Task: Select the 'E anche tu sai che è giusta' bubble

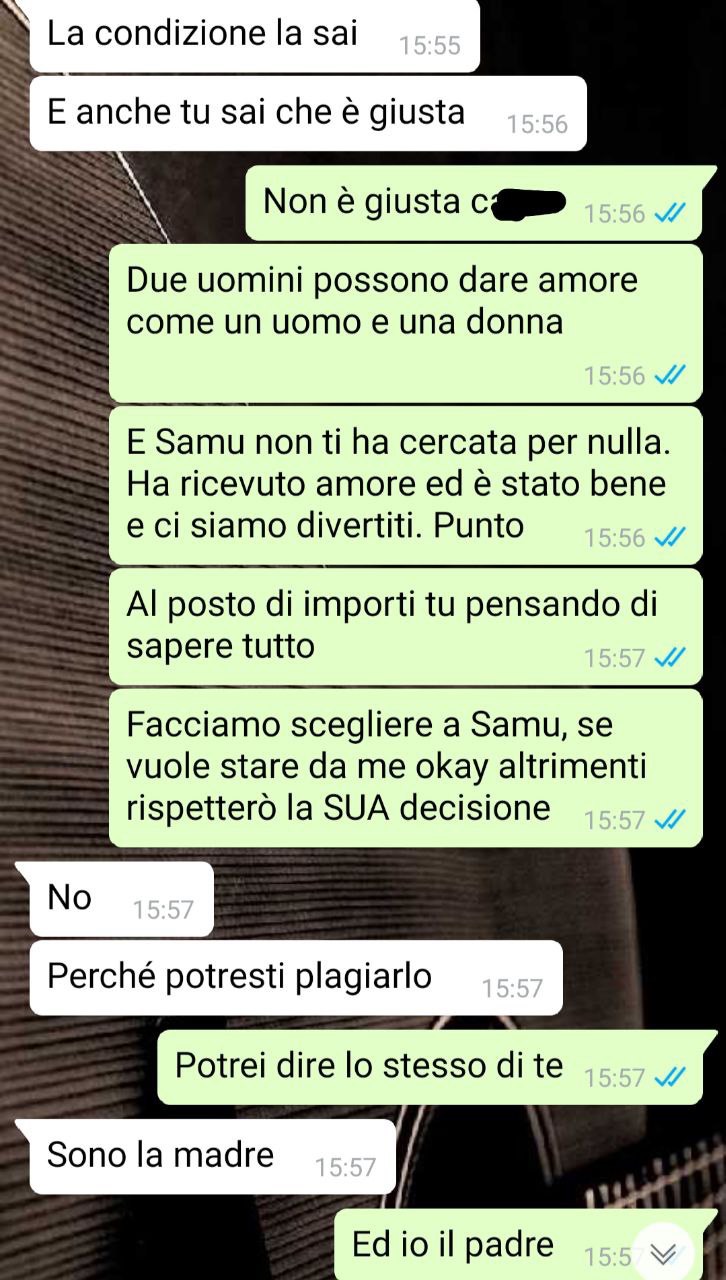Action: 307,113
